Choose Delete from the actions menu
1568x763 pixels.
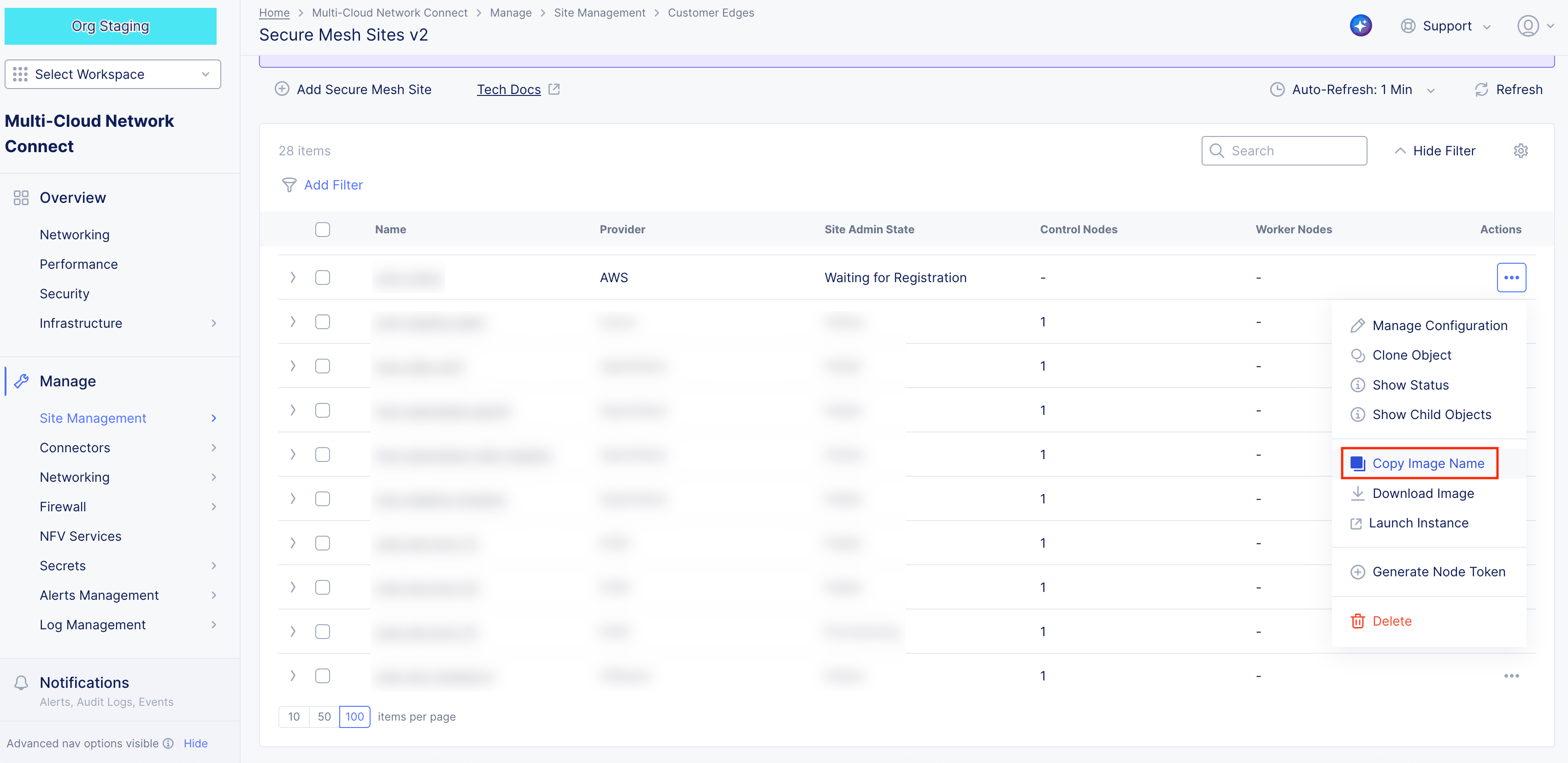[1391, 621]
